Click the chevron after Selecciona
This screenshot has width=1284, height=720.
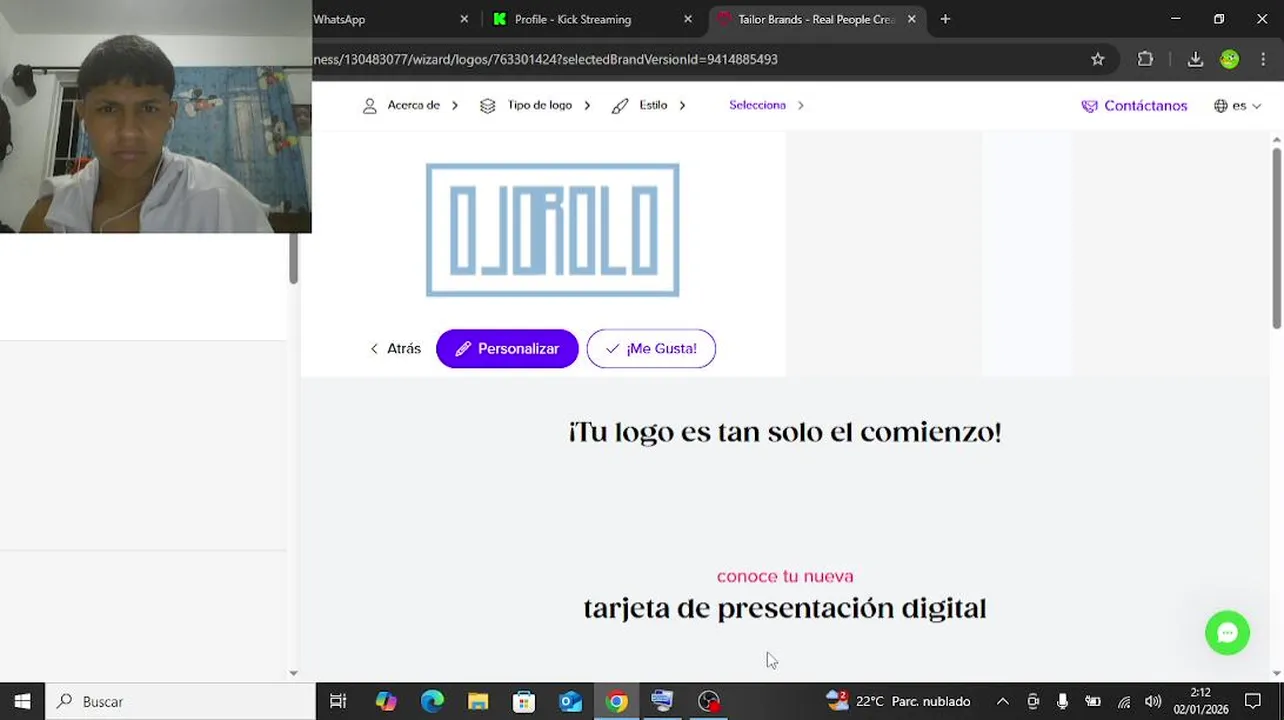tap(800, 105)
